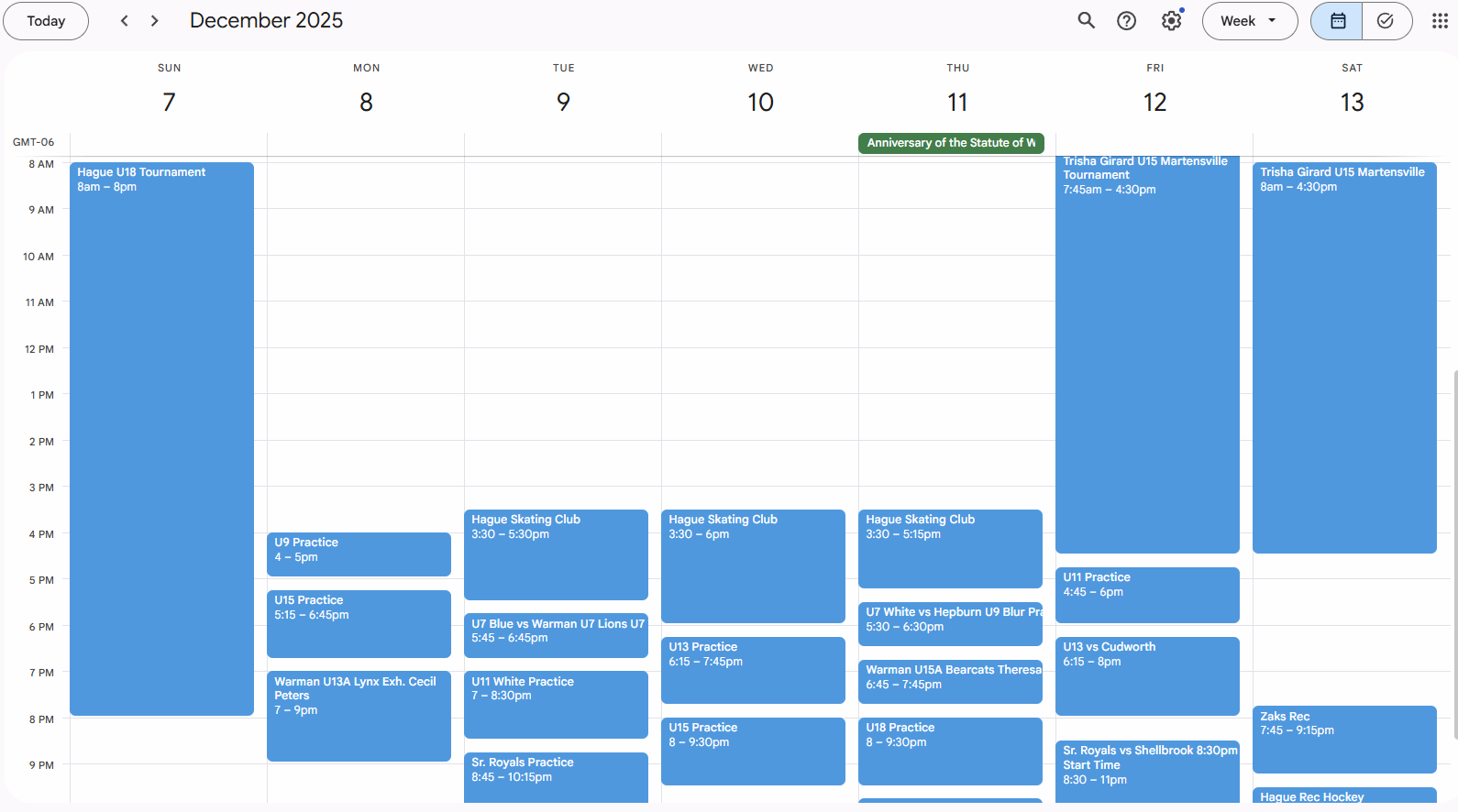
Task: Go to previous week arrow
Action: [125, 21]
